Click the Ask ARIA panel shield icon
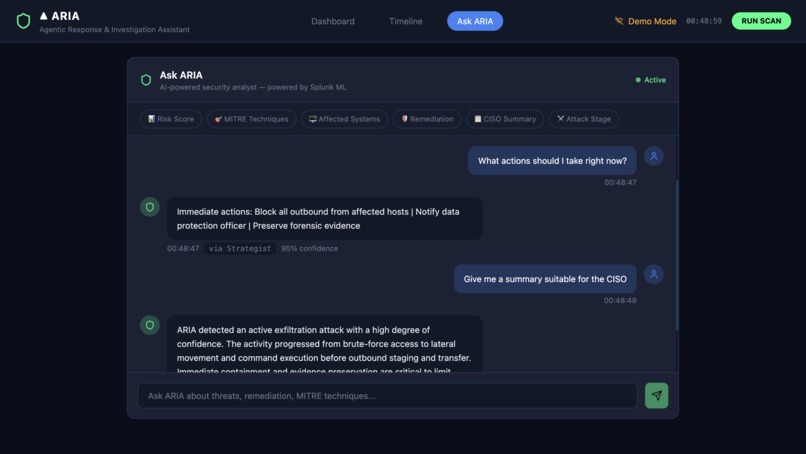Screen dimensions: 806x454 tap(146, 80)
